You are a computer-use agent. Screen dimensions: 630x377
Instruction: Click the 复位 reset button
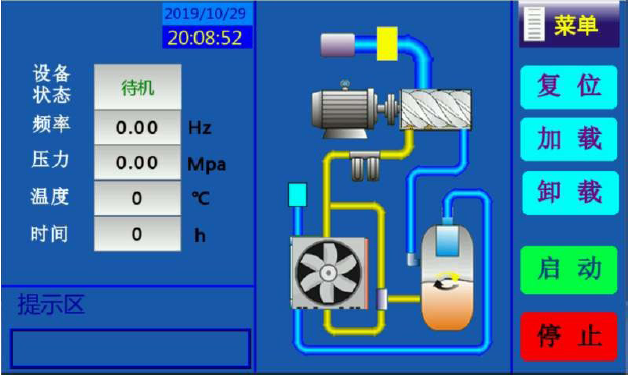coord(569,87)
